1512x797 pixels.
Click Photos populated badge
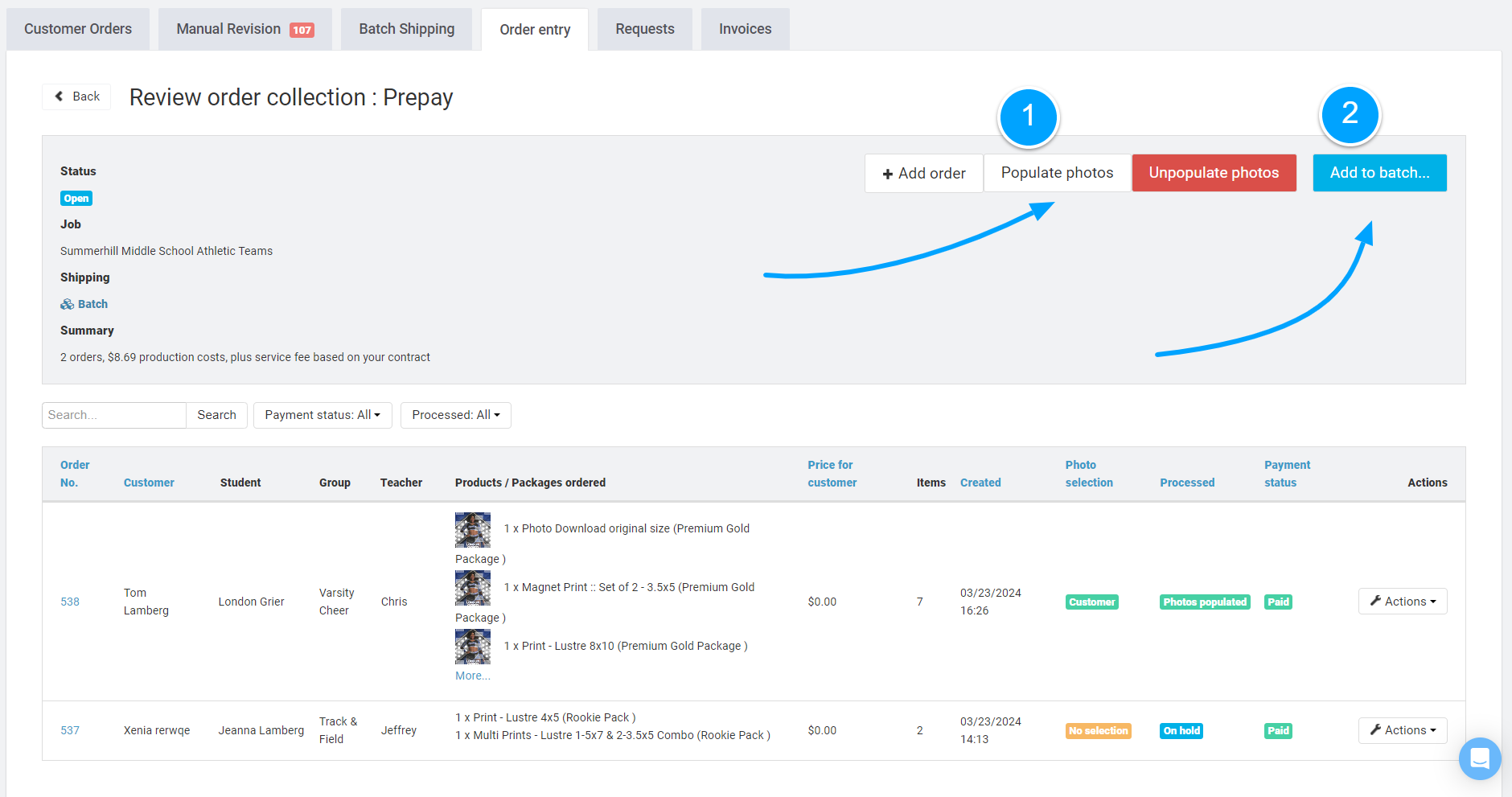click(x=1205, y=602)
